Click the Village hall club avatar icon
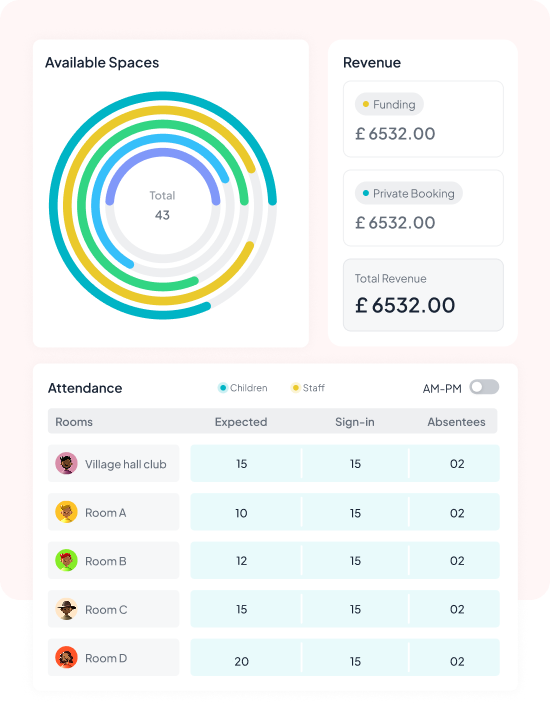 (x=66, y=463)
